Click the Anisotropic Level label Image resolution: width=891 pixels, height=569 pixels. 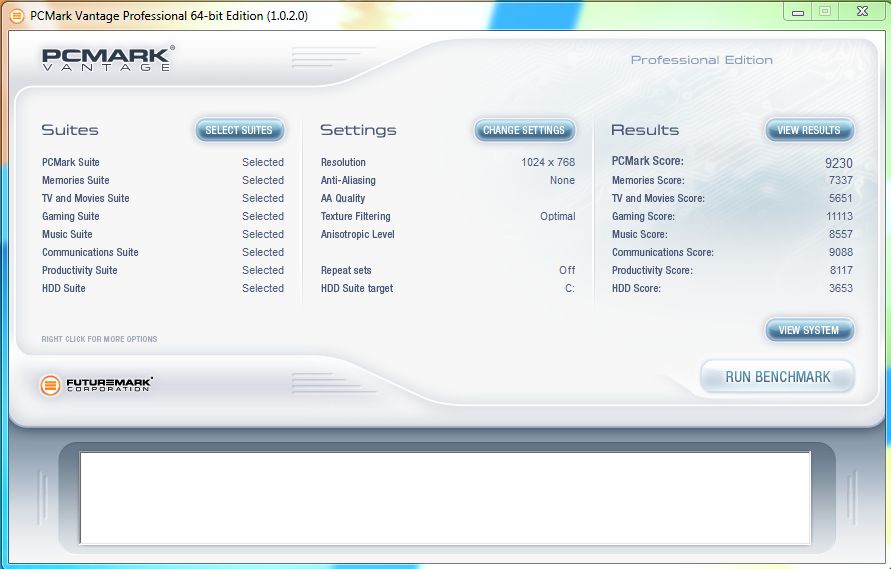coord(357,234)
